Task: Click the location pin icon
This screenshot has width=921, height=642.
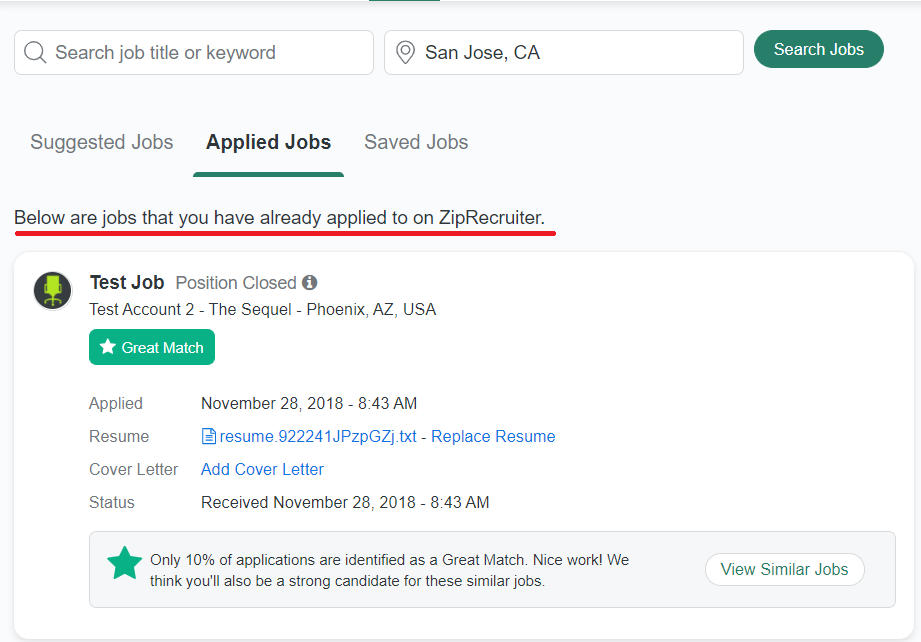Action: [405, 53]
